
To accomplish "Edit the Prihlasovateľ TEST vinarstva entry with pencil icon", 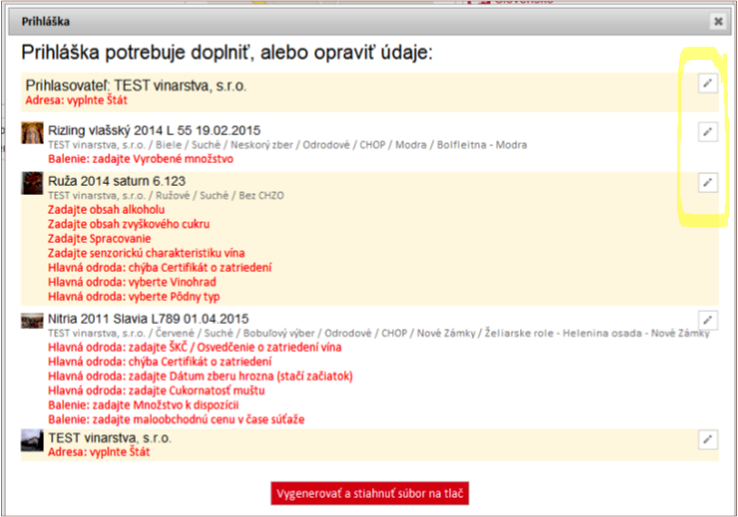I will 707,84.
